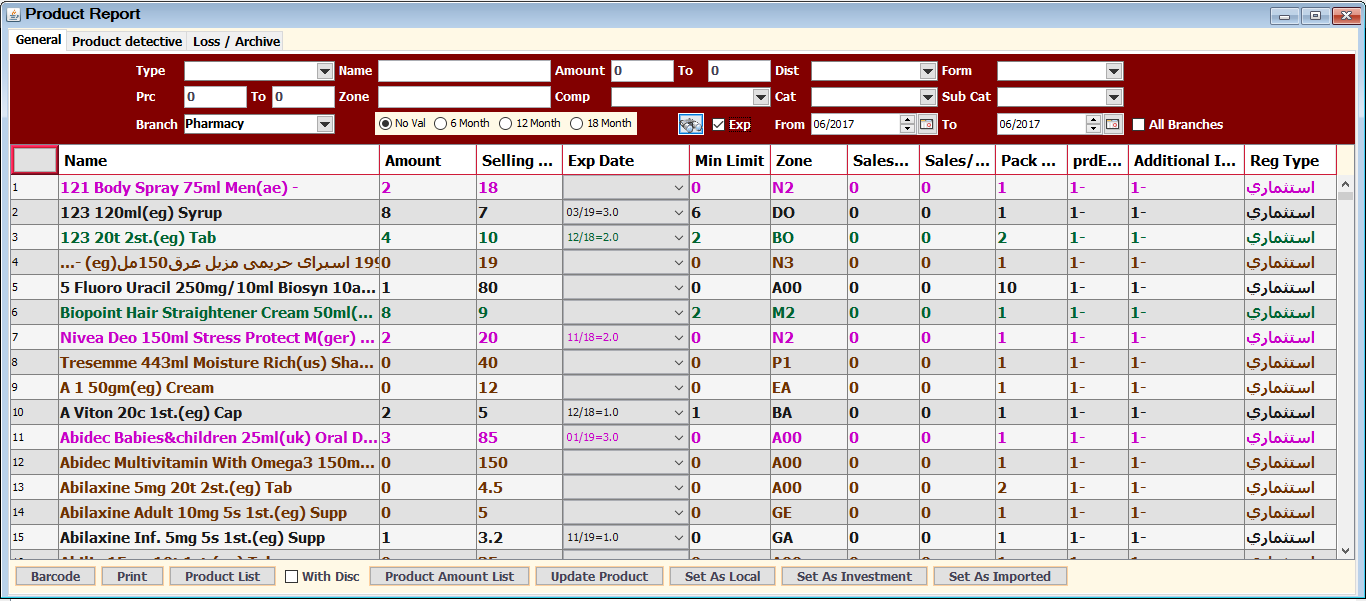Open the Loss / Archive tab
The width and height of the screenshot is (1366, 601).
pyautogui.click(x=236, y=41)
